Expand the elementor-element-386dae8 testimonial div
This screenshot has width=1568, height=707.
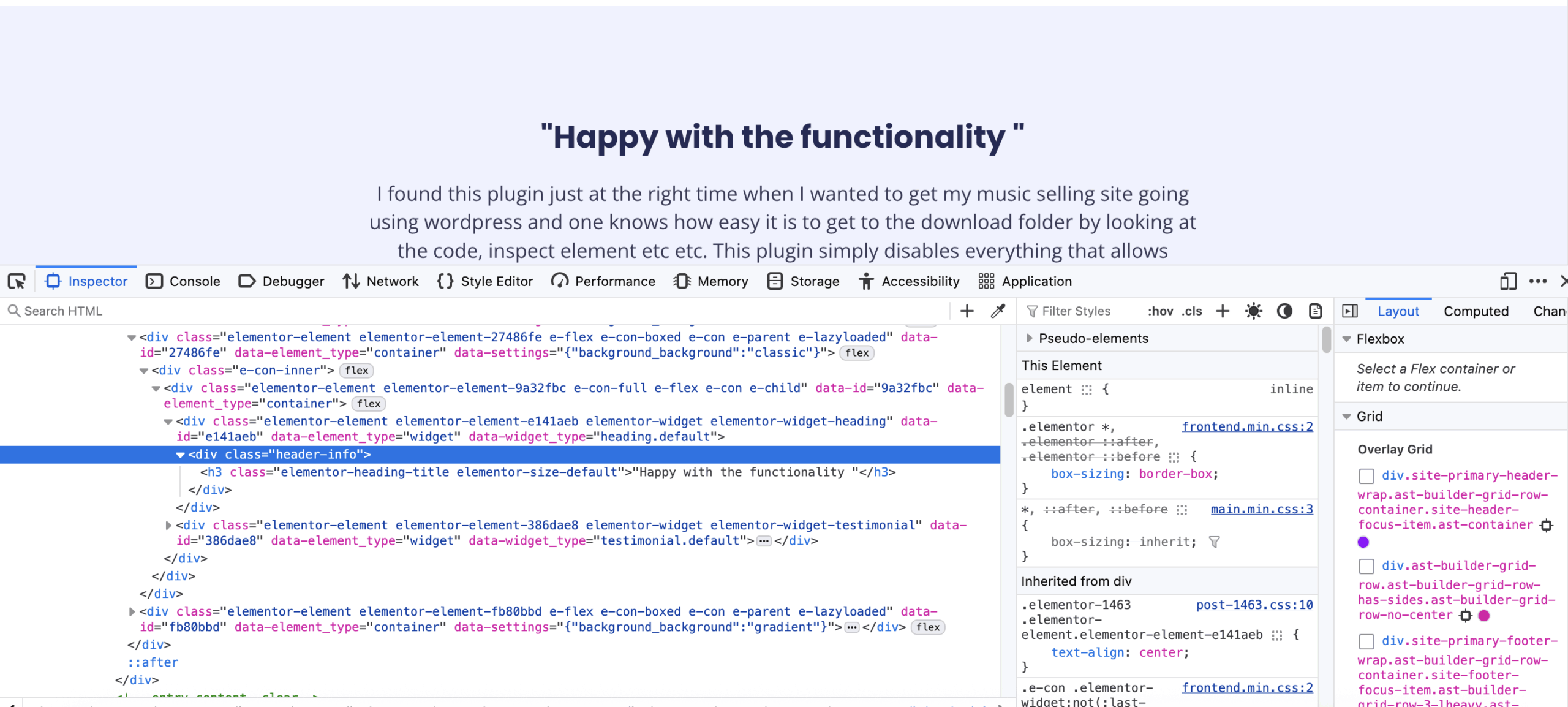coord(168,525)
